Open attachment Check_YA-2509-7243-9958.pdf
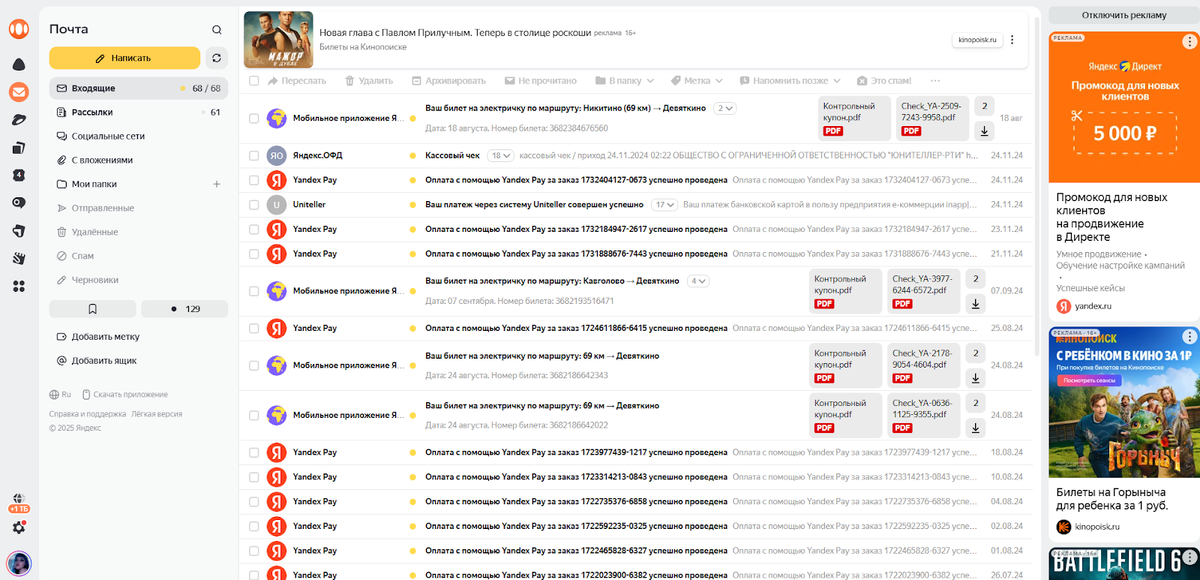The width and height of the screenshot is (1200, 580). [931, 118]
